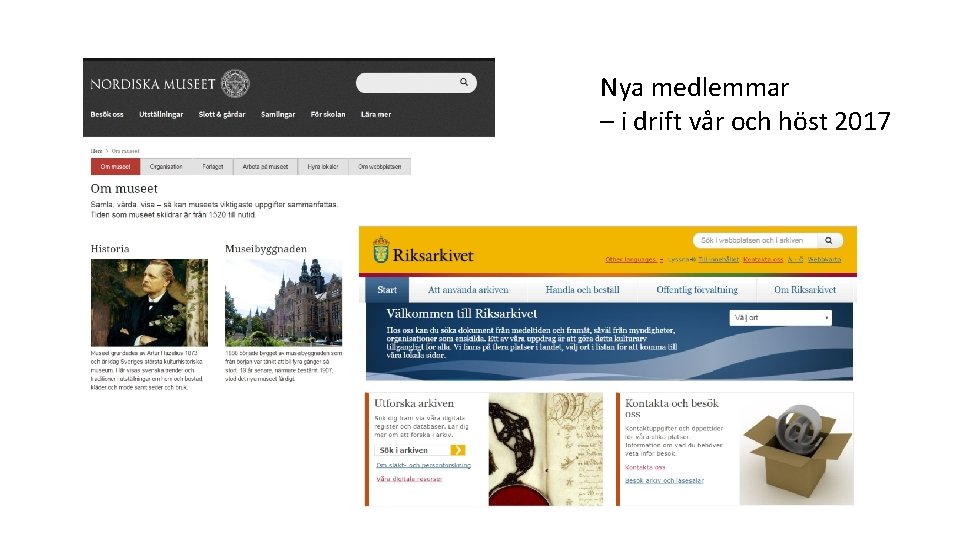Click the Om museet page heading
This screenshot has height=540, width=960.
[124, 189]
